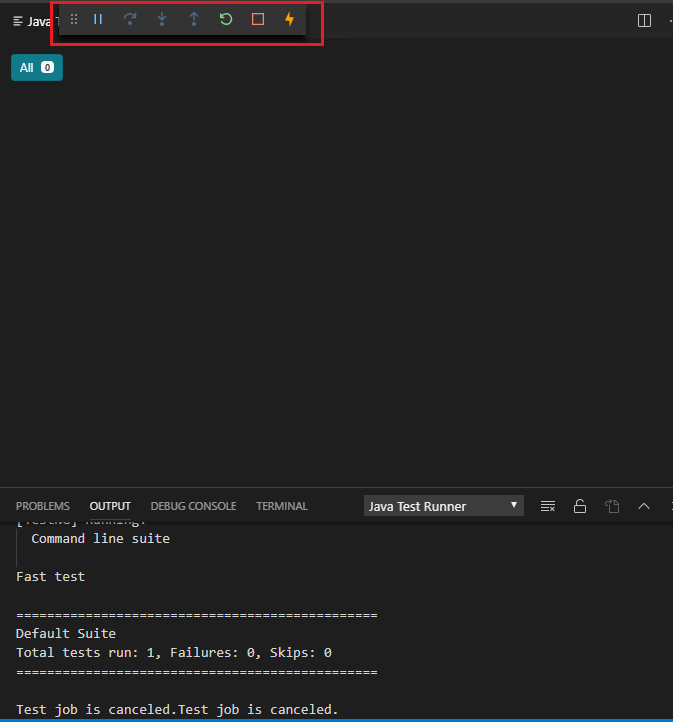The image size is (673, 722).
Task: Click the Step Over debug icon
Action: 130,19
